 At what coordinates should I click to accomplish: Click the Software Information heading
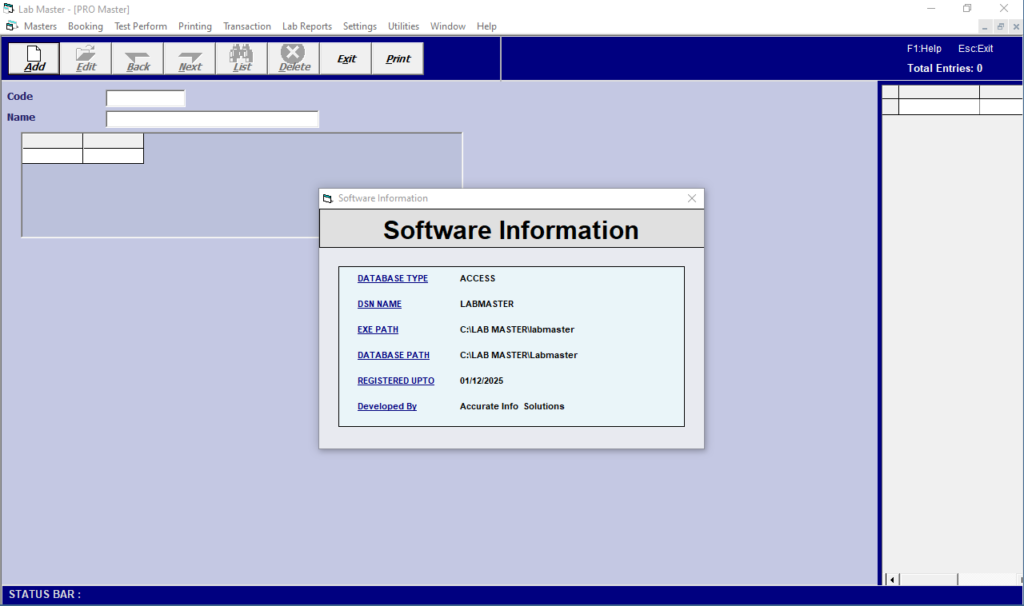(511, 230)
